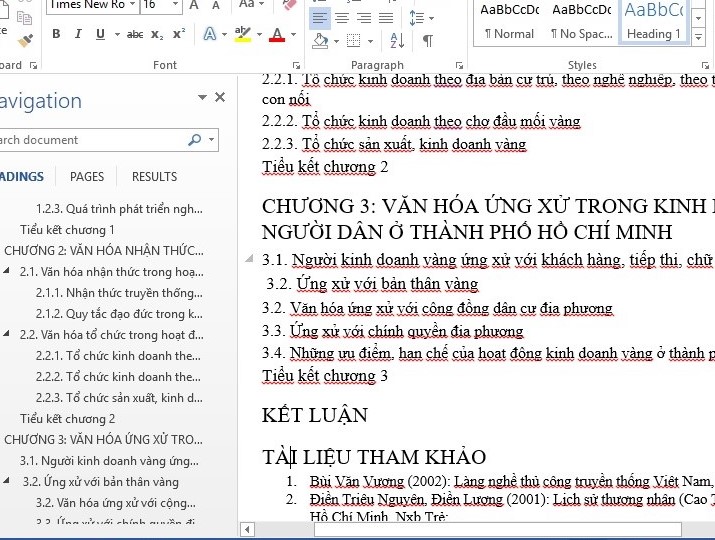Screen dimensions: 715x540
Task: Click the horizontal scrollbar thumb
Action: [498, 530]
